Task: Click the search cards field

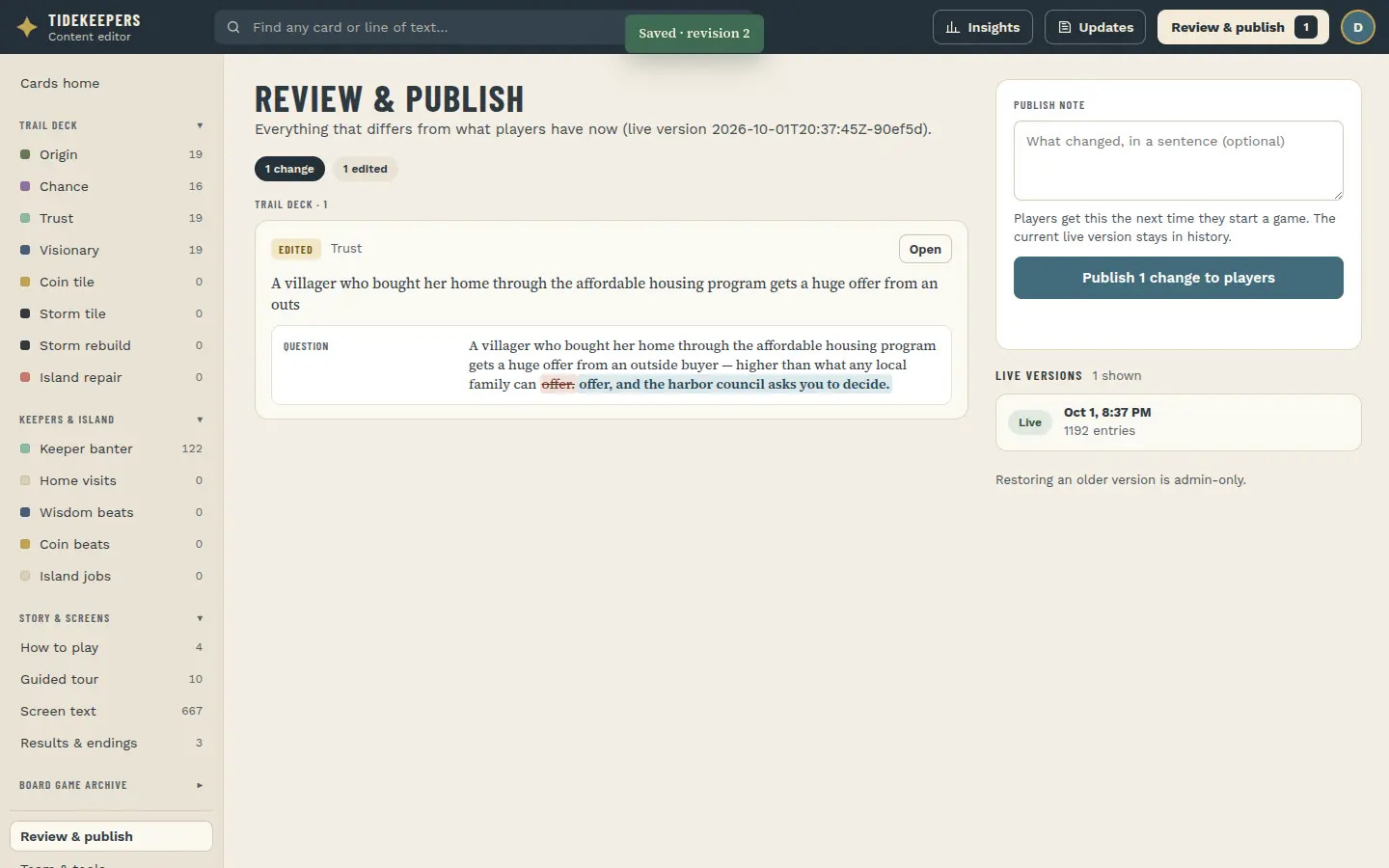Action: click(482, 27)
